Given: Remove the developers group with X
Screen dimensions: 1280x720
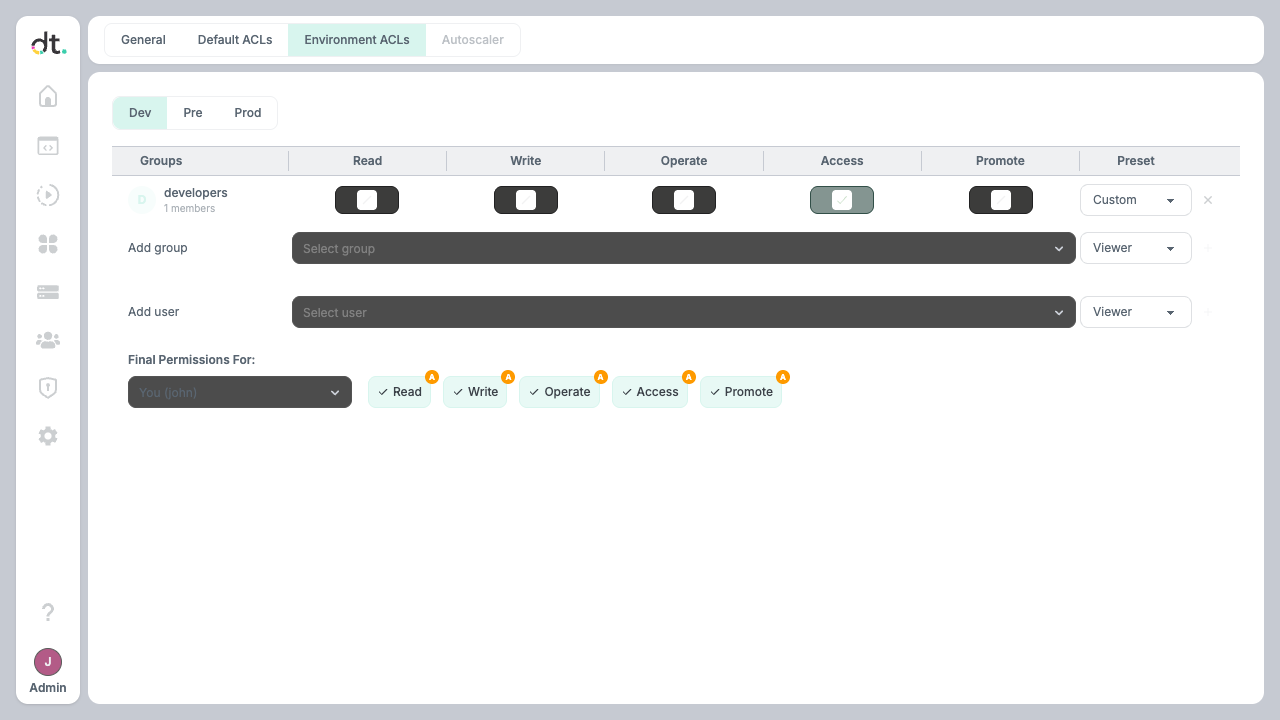Looking at the screenshot, I should (1208, 200).
